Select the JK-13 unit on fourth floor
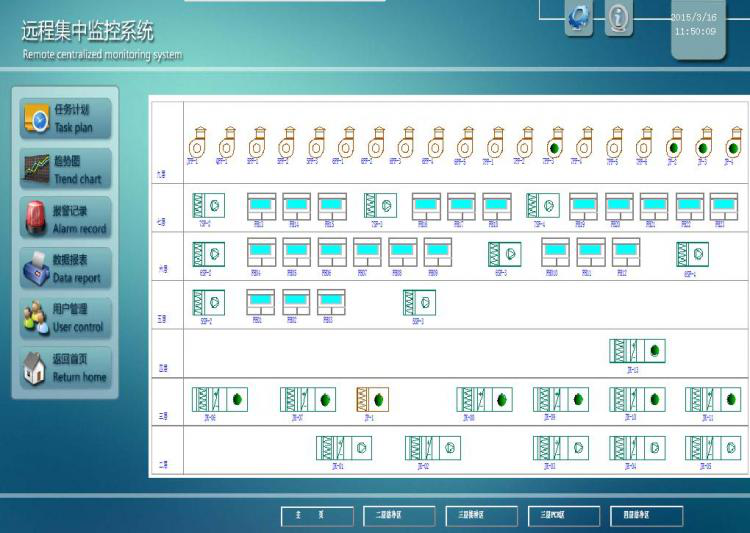The image size is (750, 533). 637,351
